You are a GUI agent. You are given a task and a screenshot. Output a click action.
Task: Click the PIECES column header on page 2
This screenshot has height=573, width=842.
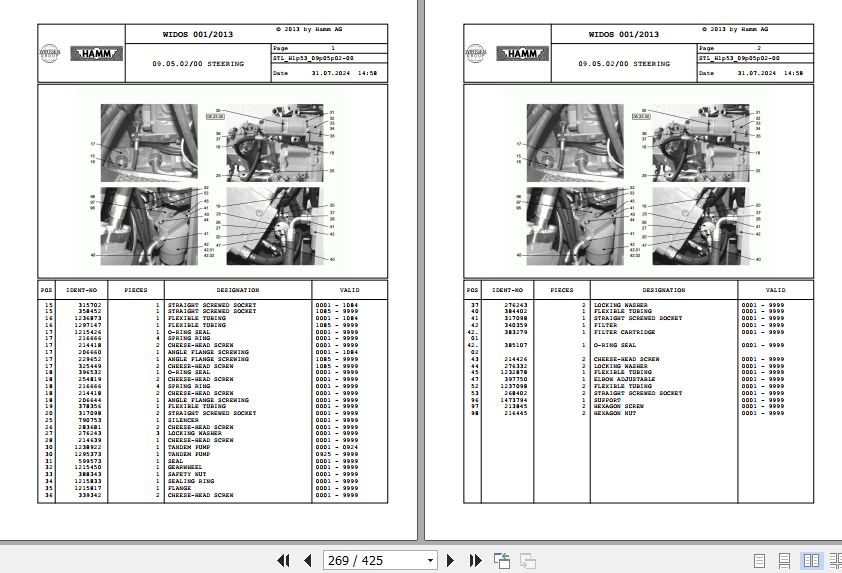pyautogui.click(x=562, y=290)
